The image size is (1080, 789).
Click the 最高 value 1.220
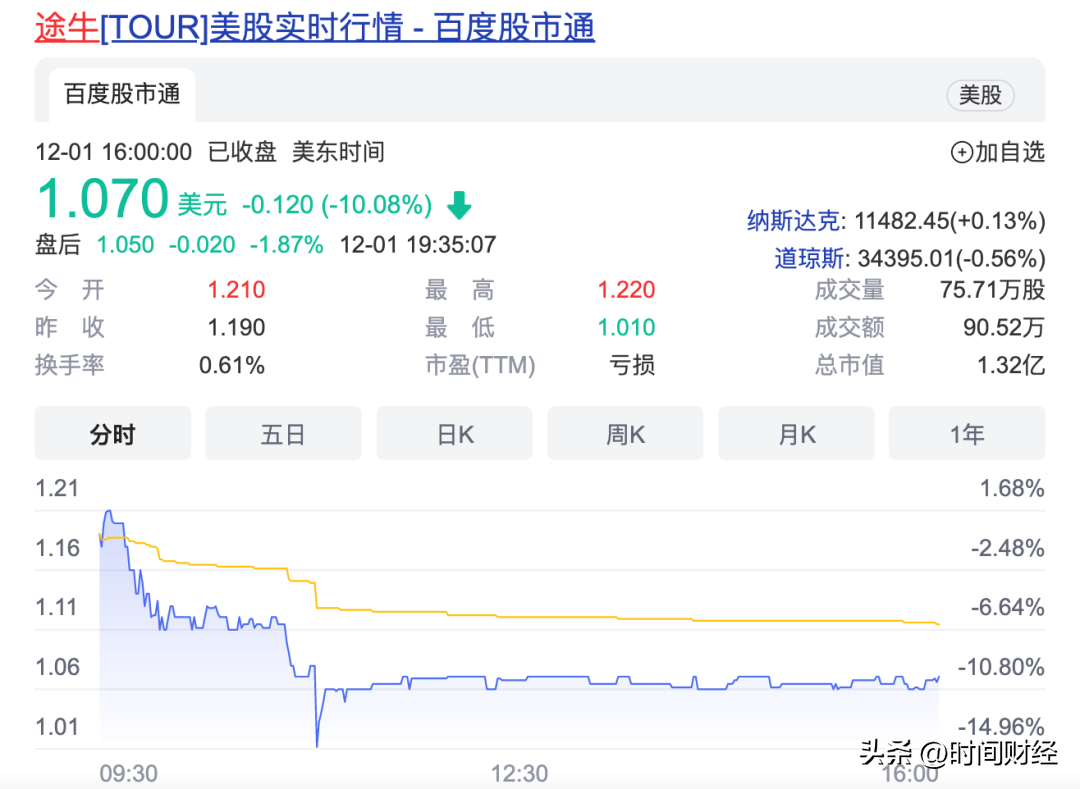coord(626,290)
